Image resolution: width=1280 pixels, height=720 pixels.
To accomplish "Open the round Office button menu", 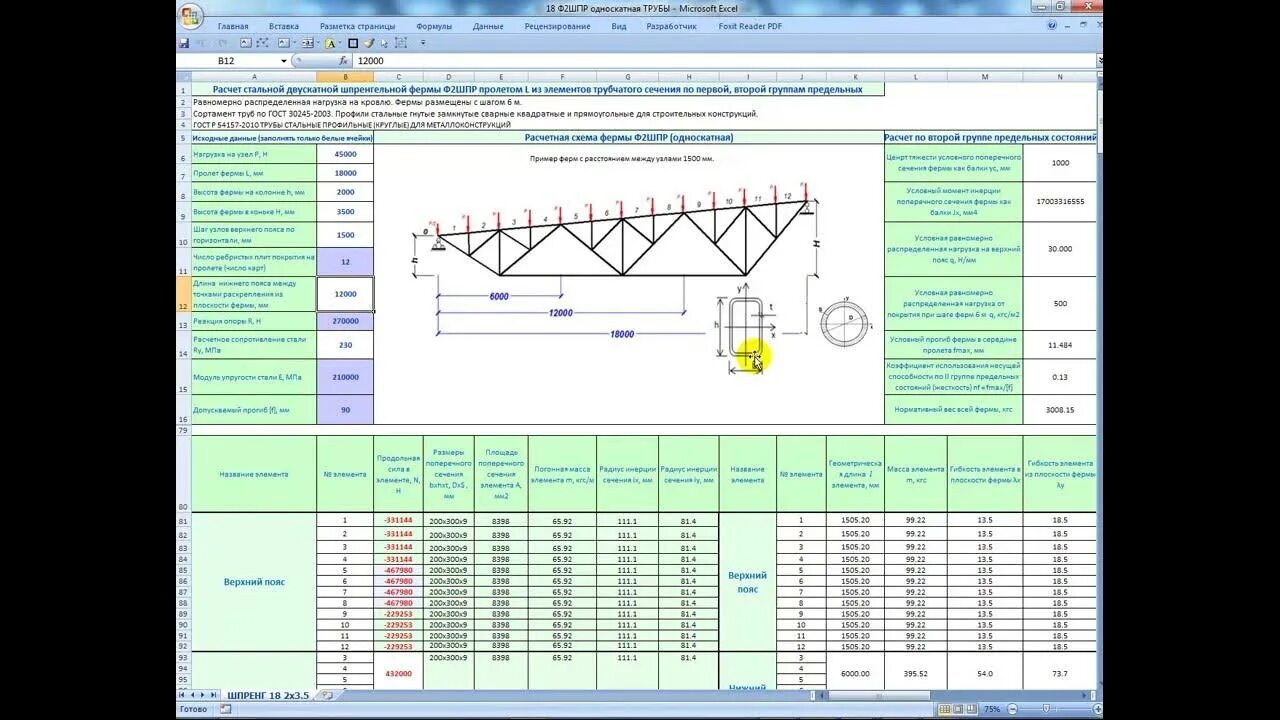I will point(190,17).
